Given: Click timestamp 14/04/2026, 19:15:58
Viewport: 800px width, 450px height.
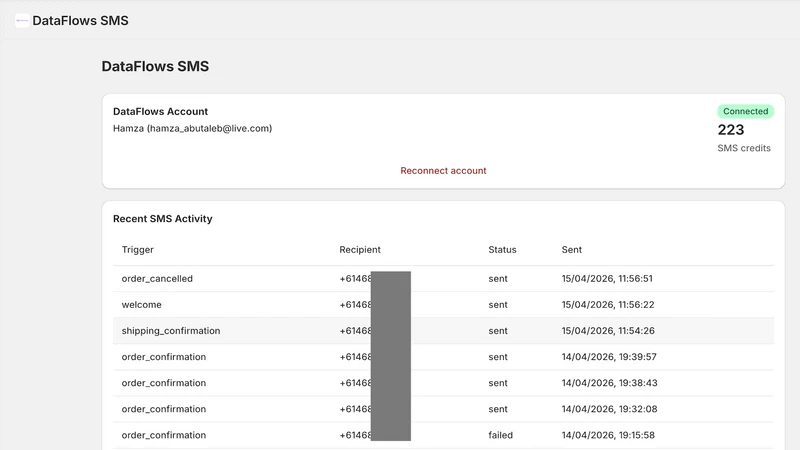Looking at the screenshot, I should 608,435.
